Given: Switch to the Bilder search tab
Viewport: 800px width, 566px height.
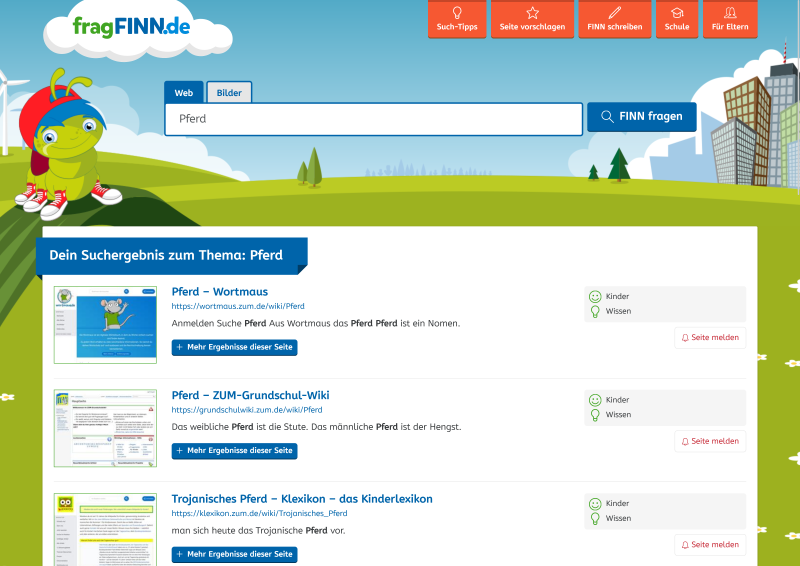Looking at the screenshot, I should [x=229, y=92].
